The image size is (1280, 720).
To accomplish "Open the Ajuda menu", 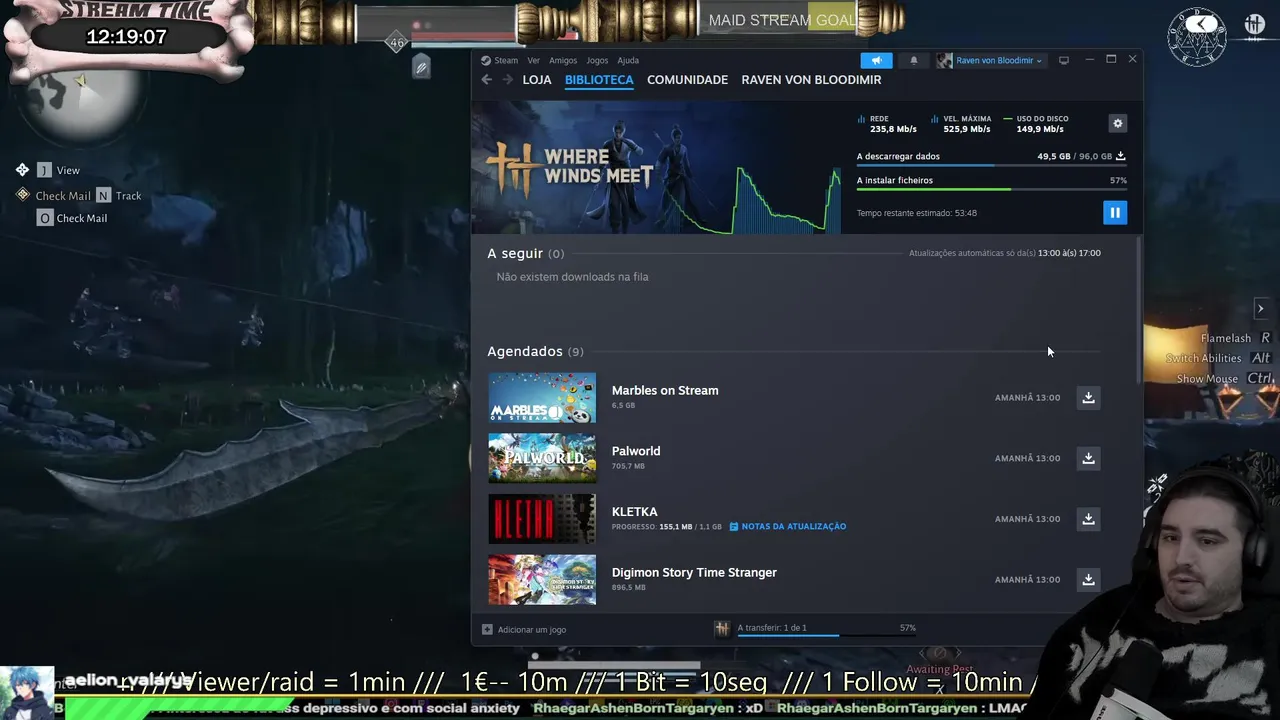I will tap(628, 60).
